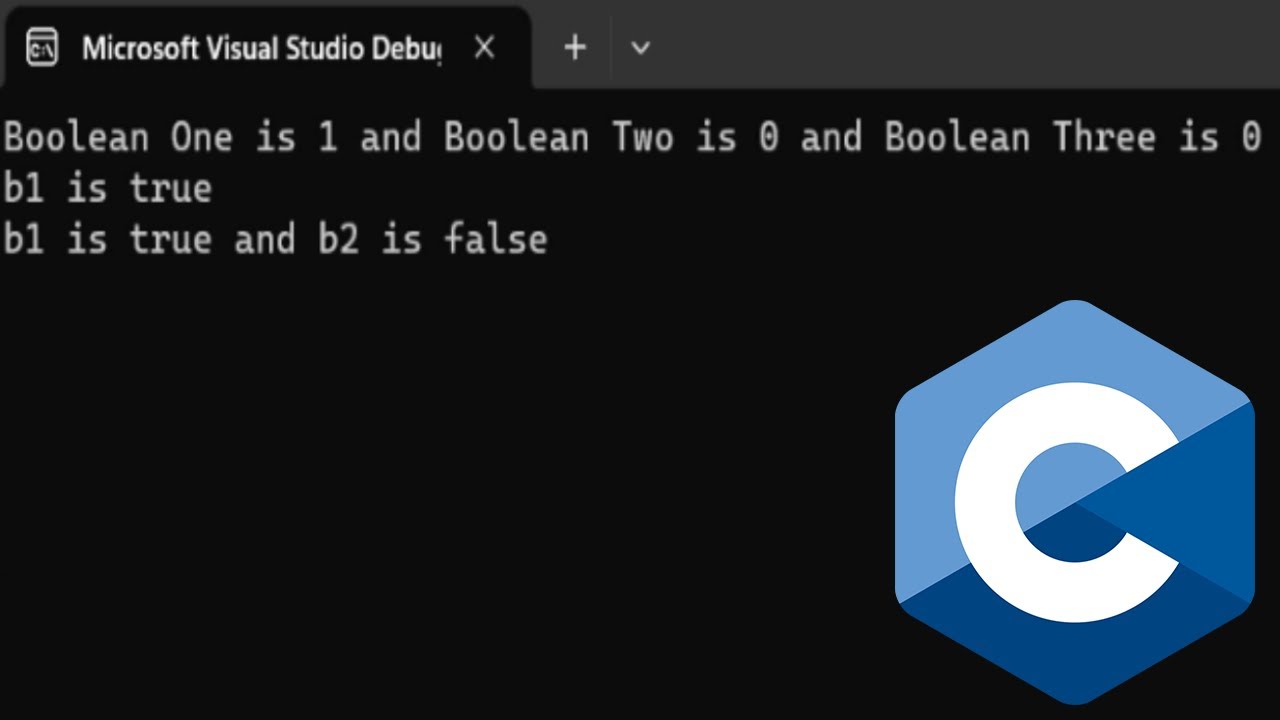Click the console icon on the tab
1280x720 pixels.
(x=42, y=47)
